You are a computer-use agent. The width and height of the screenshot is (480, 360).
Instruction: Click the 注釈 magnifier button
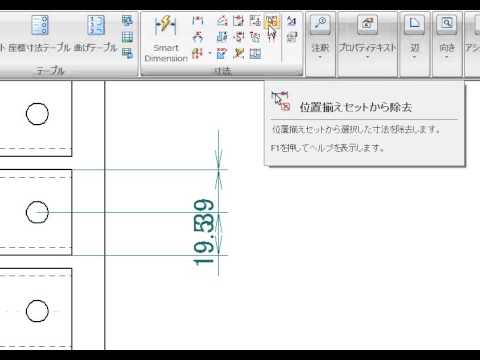click(x=320, y=24)
